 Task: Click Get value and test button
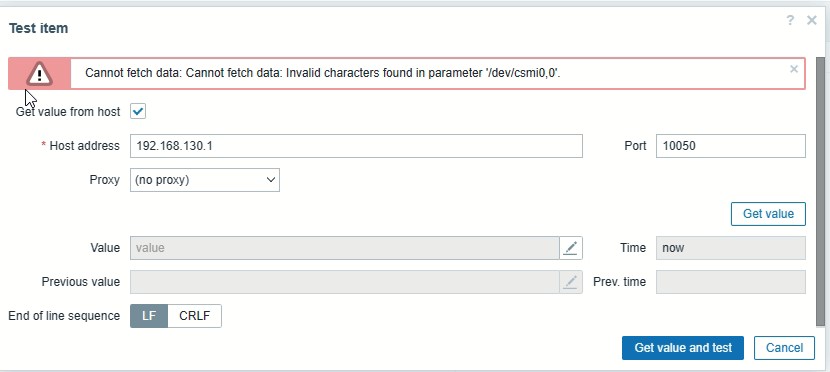coord(683,348)
